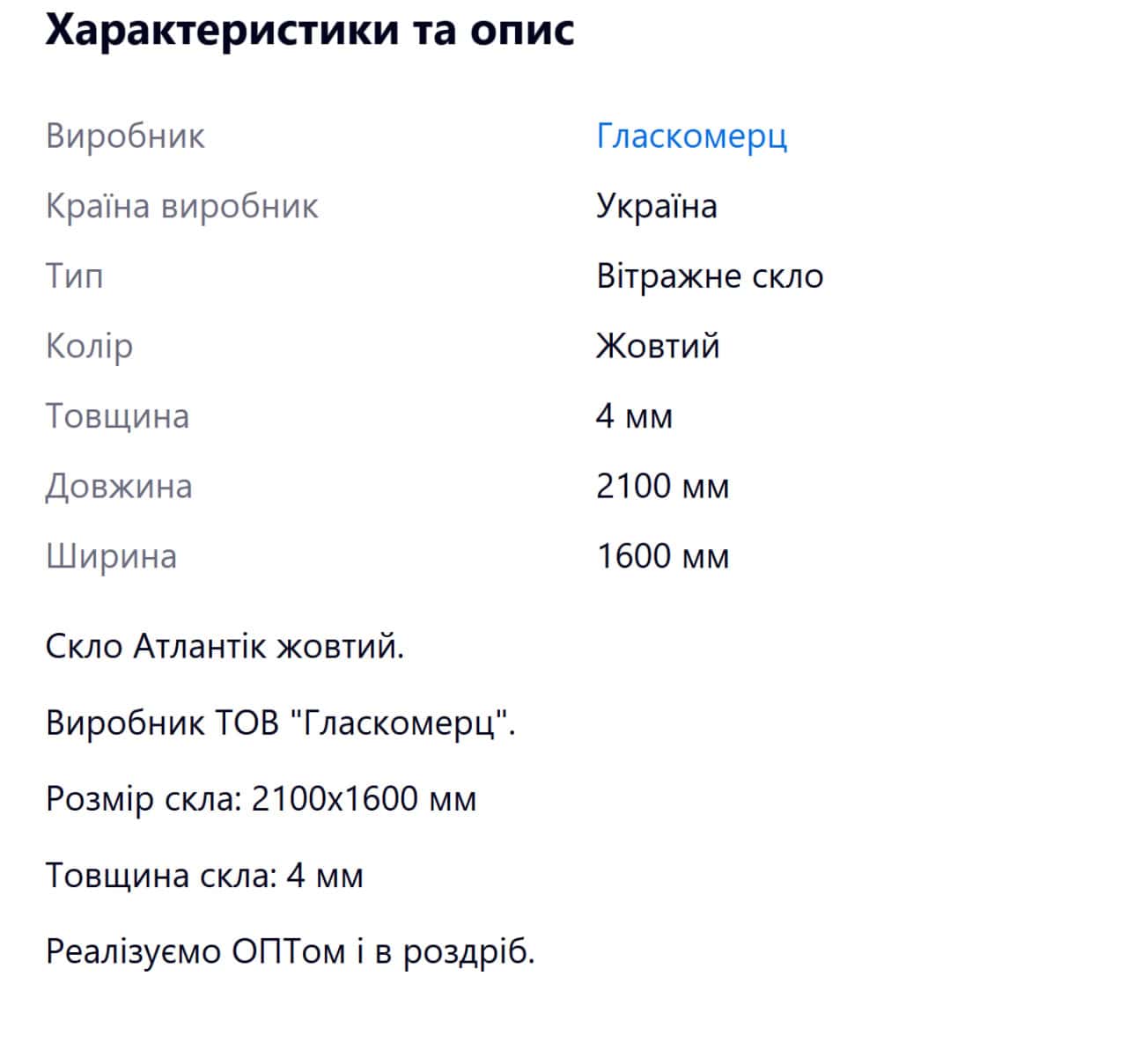Screen dimensions: 1127x1064
Task: Click the Виробник ТОВ "Гласкомерц" description line
Action: (x=280, y=723)
